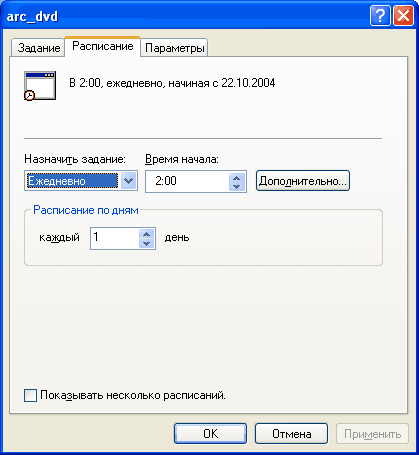
Task: Select the Расписание tab
Action: [103, 46]
